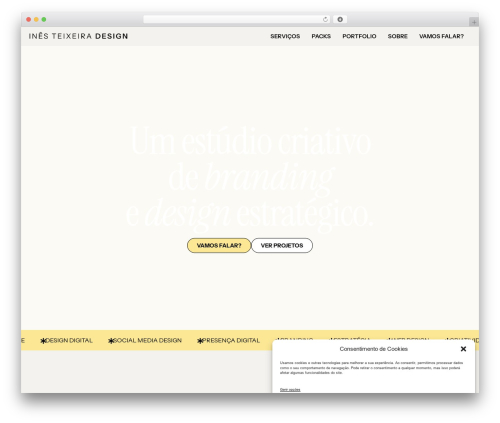
Task: Click the round icon right of address bar
Action: coord(340,19)
